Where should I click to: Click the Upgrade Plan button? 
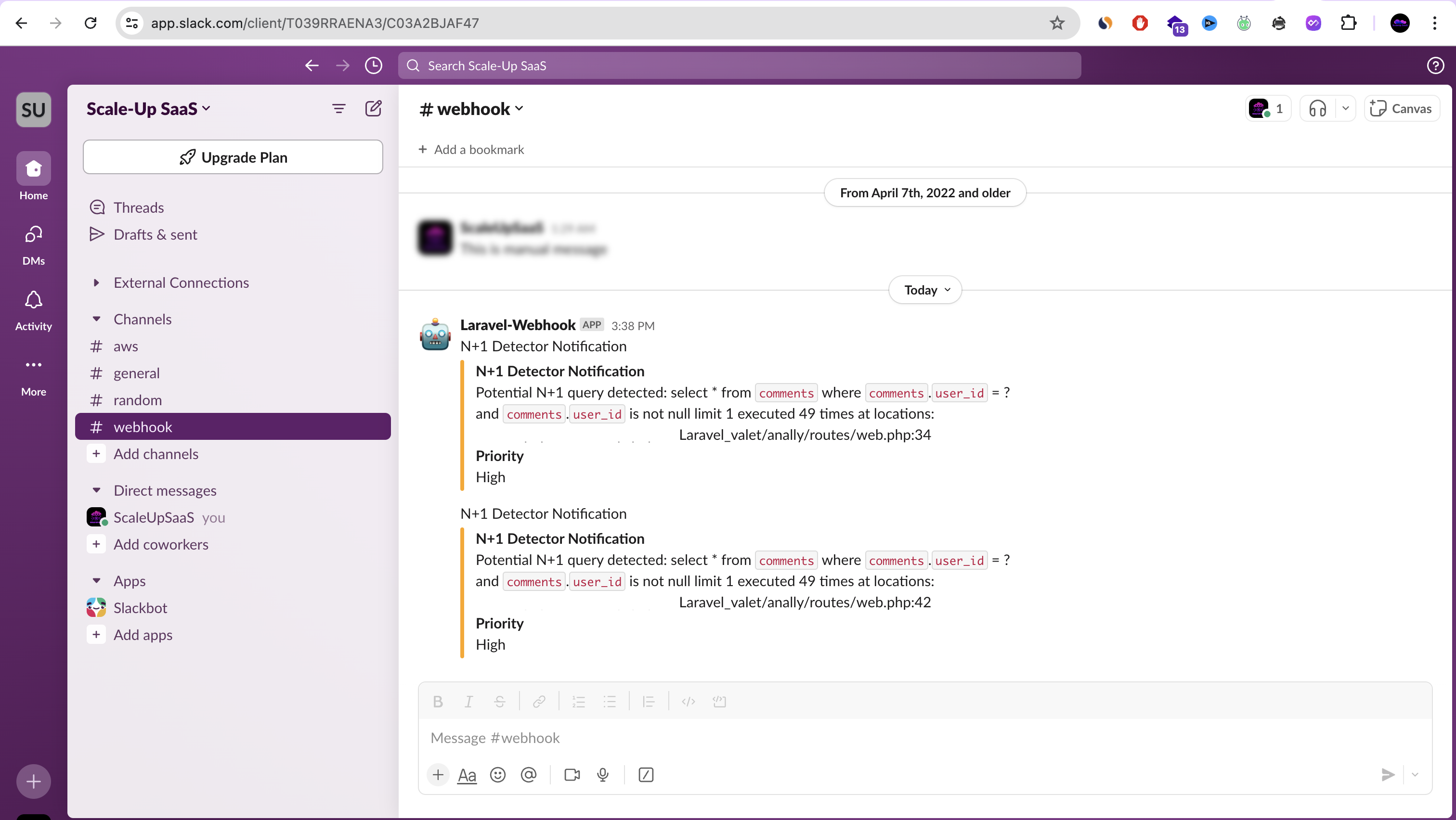[x=232, y=157]
